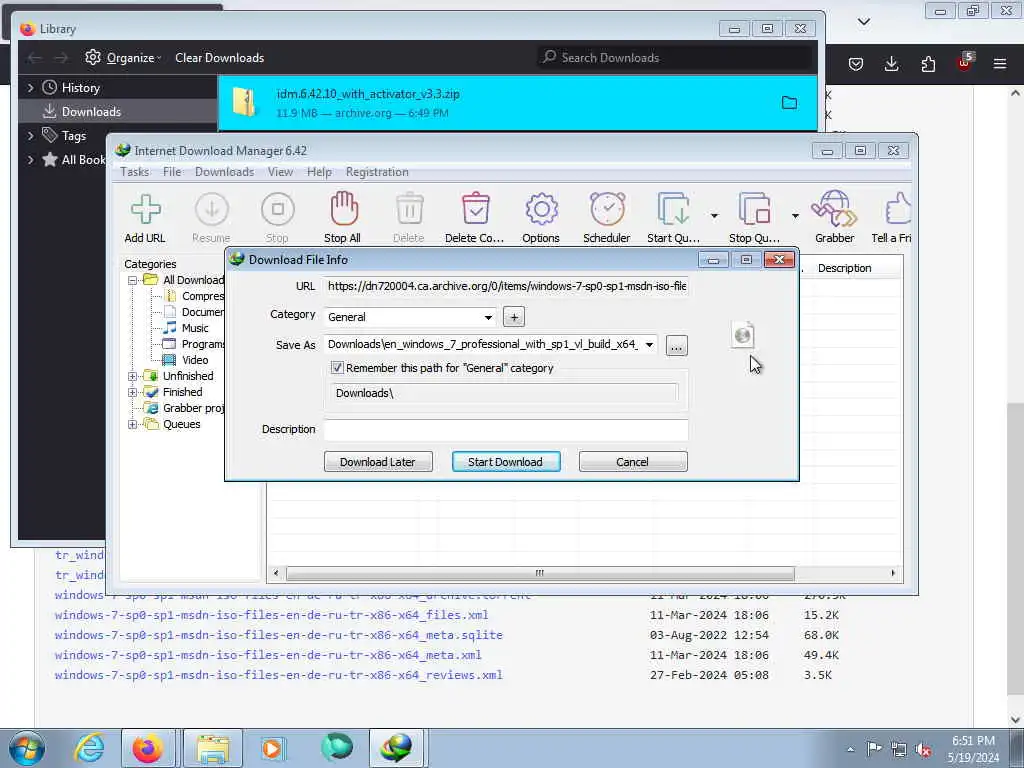Image resolution: width=1024 pixels, height=768 pixels.
Task: Open Start Queue dropdown arrow
Action: pyautogui.click(x=714, y=216)
